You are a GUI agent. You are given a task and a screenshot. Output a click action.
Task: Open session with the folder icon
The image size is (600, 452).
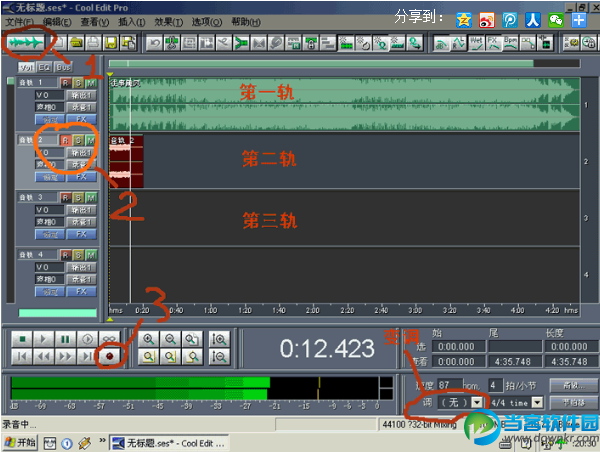click(x=76, y=43)
